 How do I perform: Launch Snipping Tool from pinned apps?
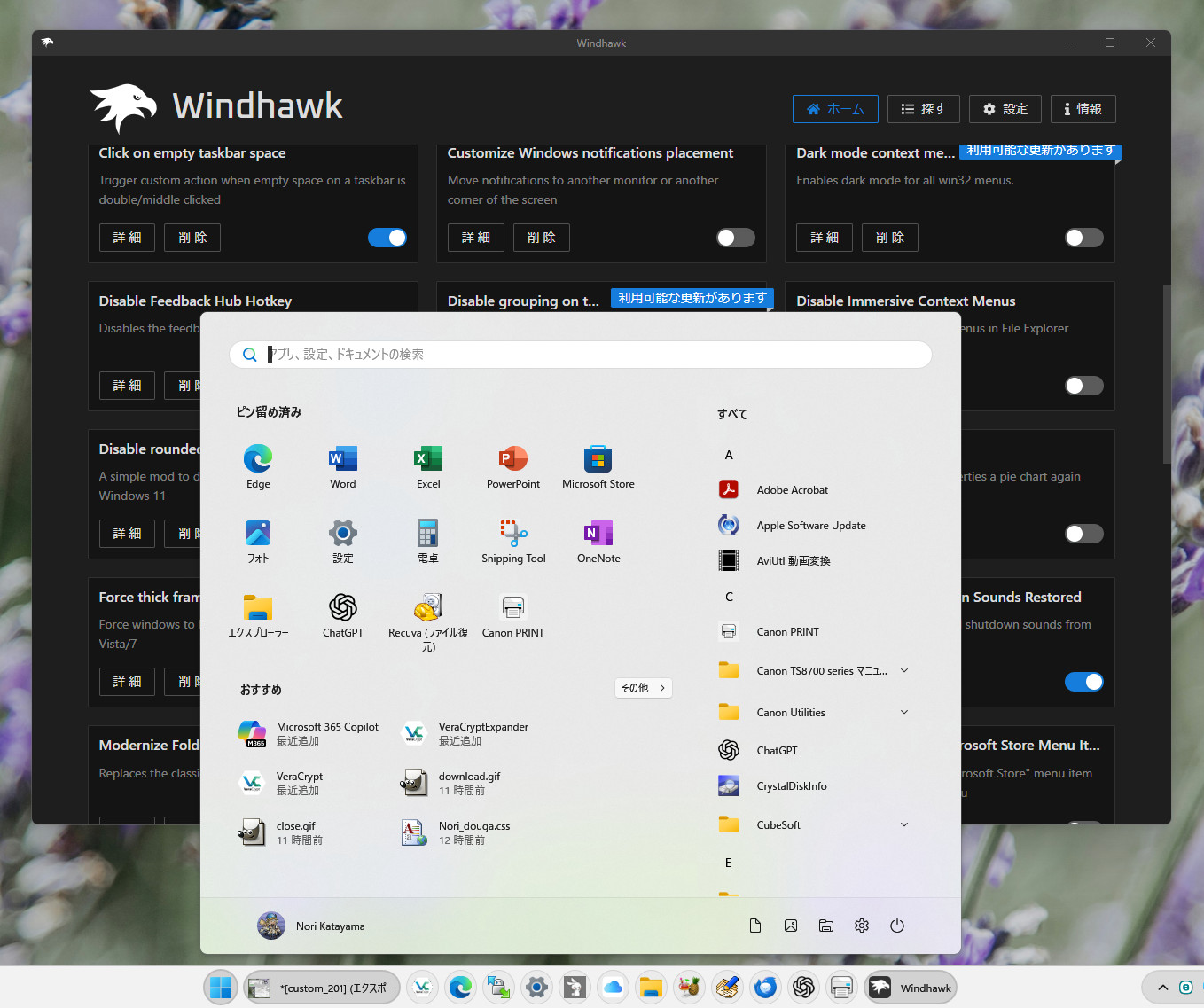point(513,542)
